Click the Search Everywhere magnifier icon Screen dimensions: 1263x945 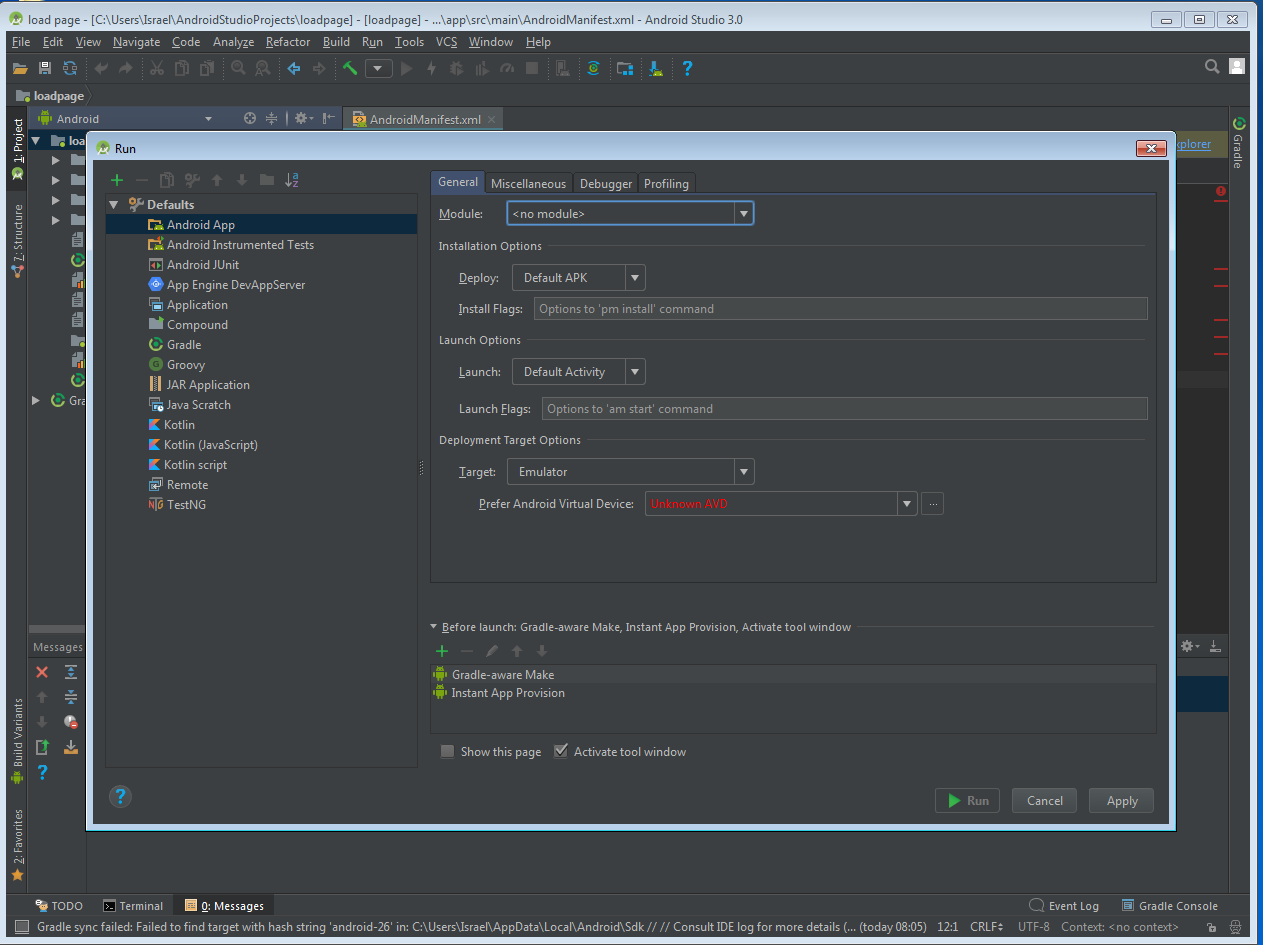(x=1212, y=67)
